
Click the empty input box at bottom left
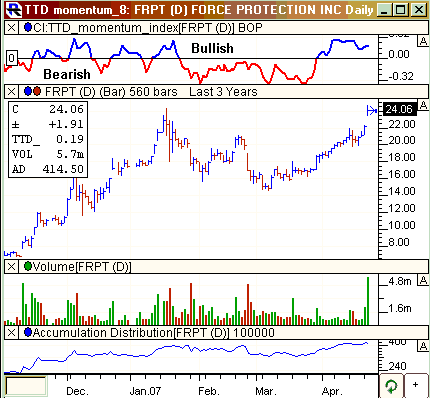point(26,387)
